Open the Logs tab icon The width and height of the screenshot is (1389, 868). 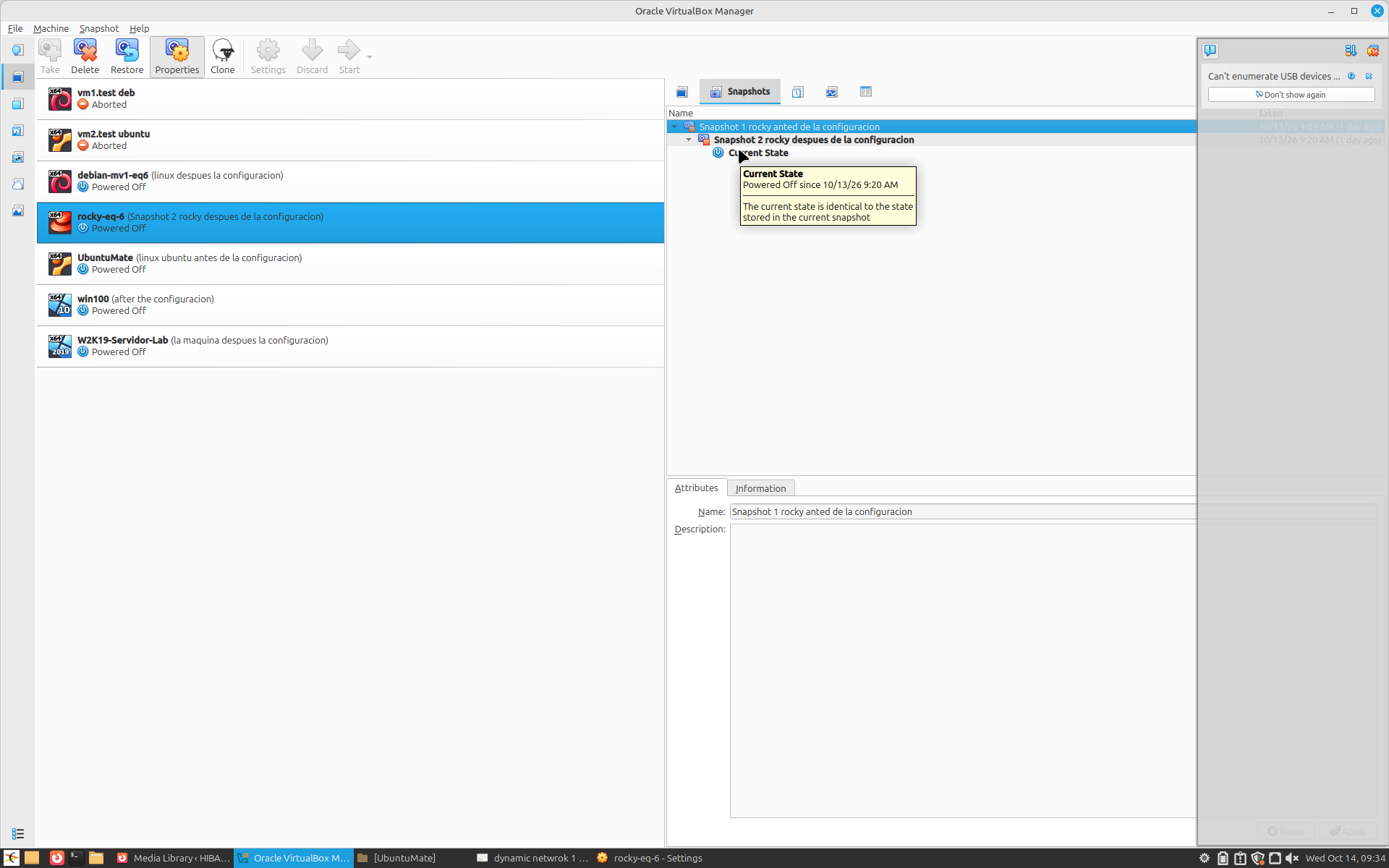pyautogui.click(x=798, y=92)
